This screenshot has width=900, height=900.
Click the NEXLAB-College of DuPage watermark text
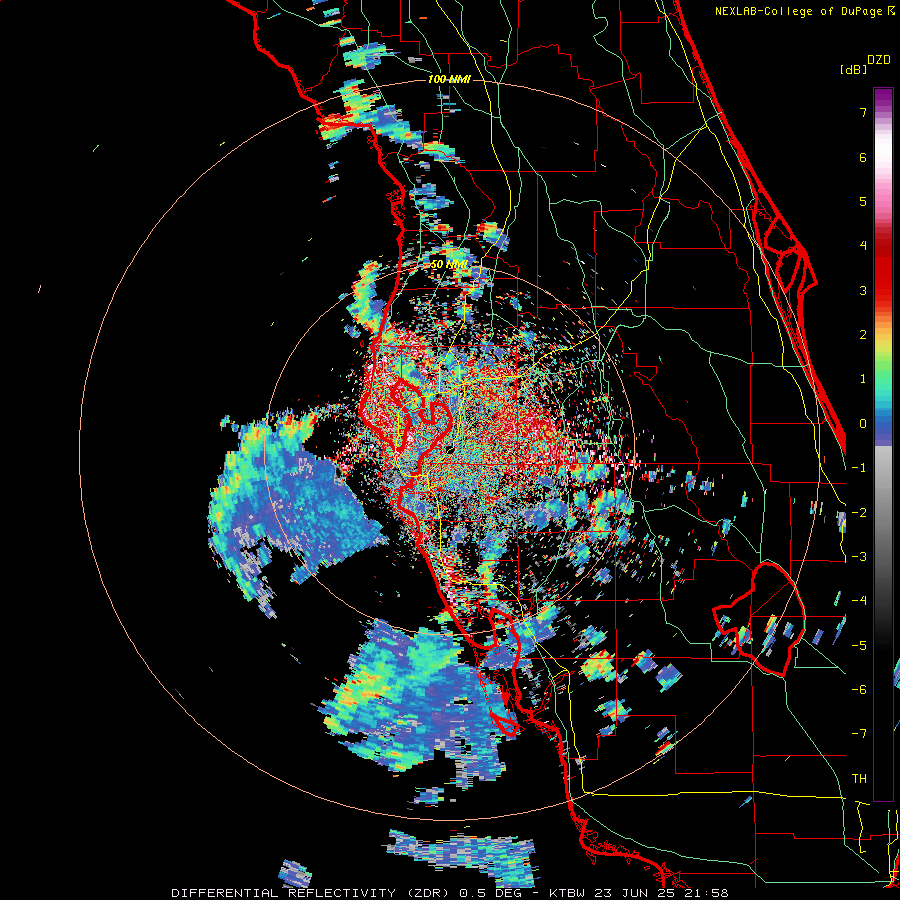pyautogui.click(x=800, y=11)
